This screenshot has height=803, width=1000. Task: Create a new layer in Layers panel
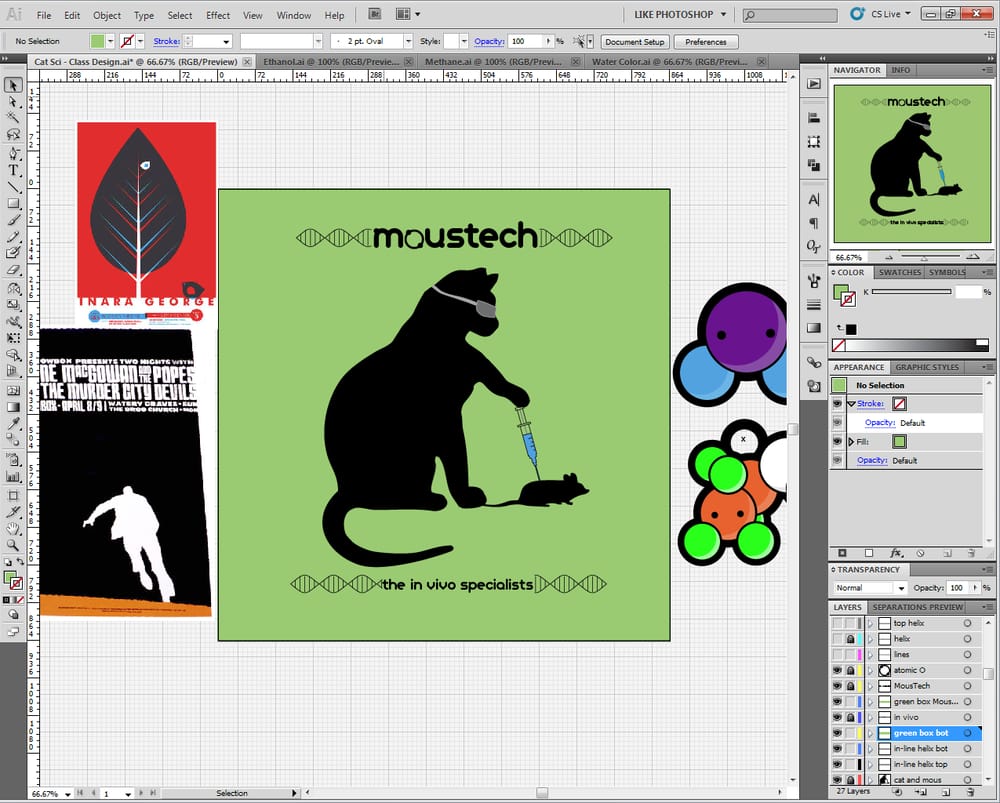tap(946, 792)
